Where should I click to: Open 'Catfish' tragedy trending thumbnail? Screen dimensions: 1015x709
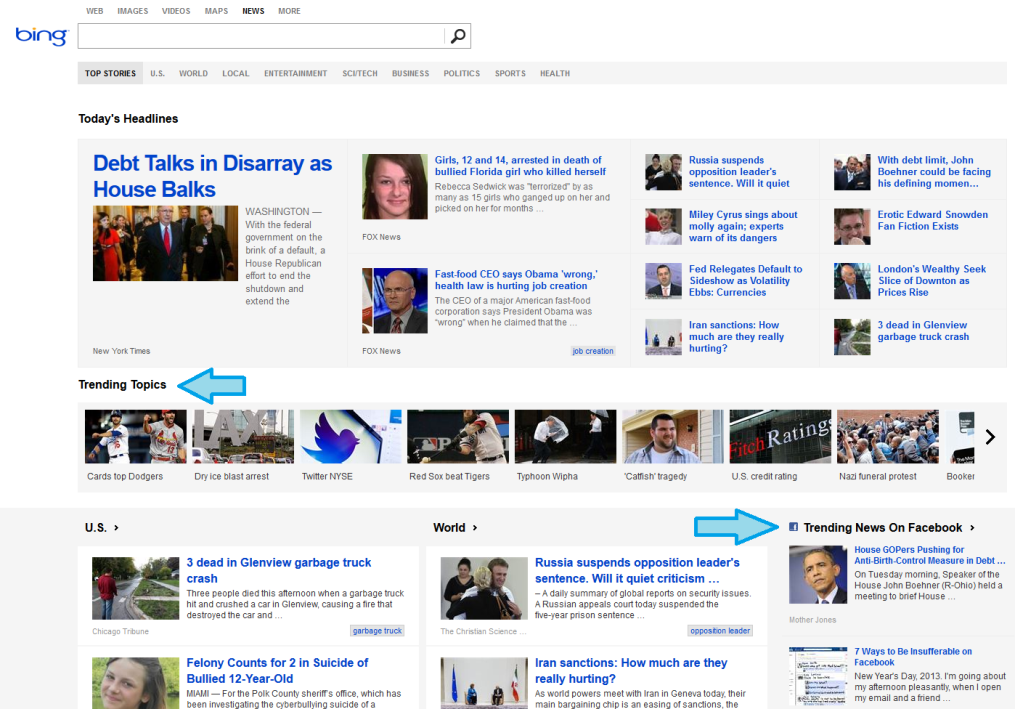pos(673,436)
